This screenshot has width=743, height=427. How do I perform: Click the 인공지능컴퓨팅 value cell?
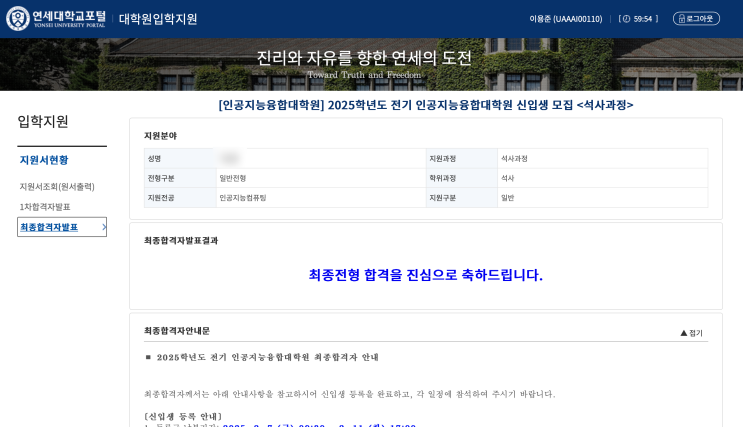[321, 198]
